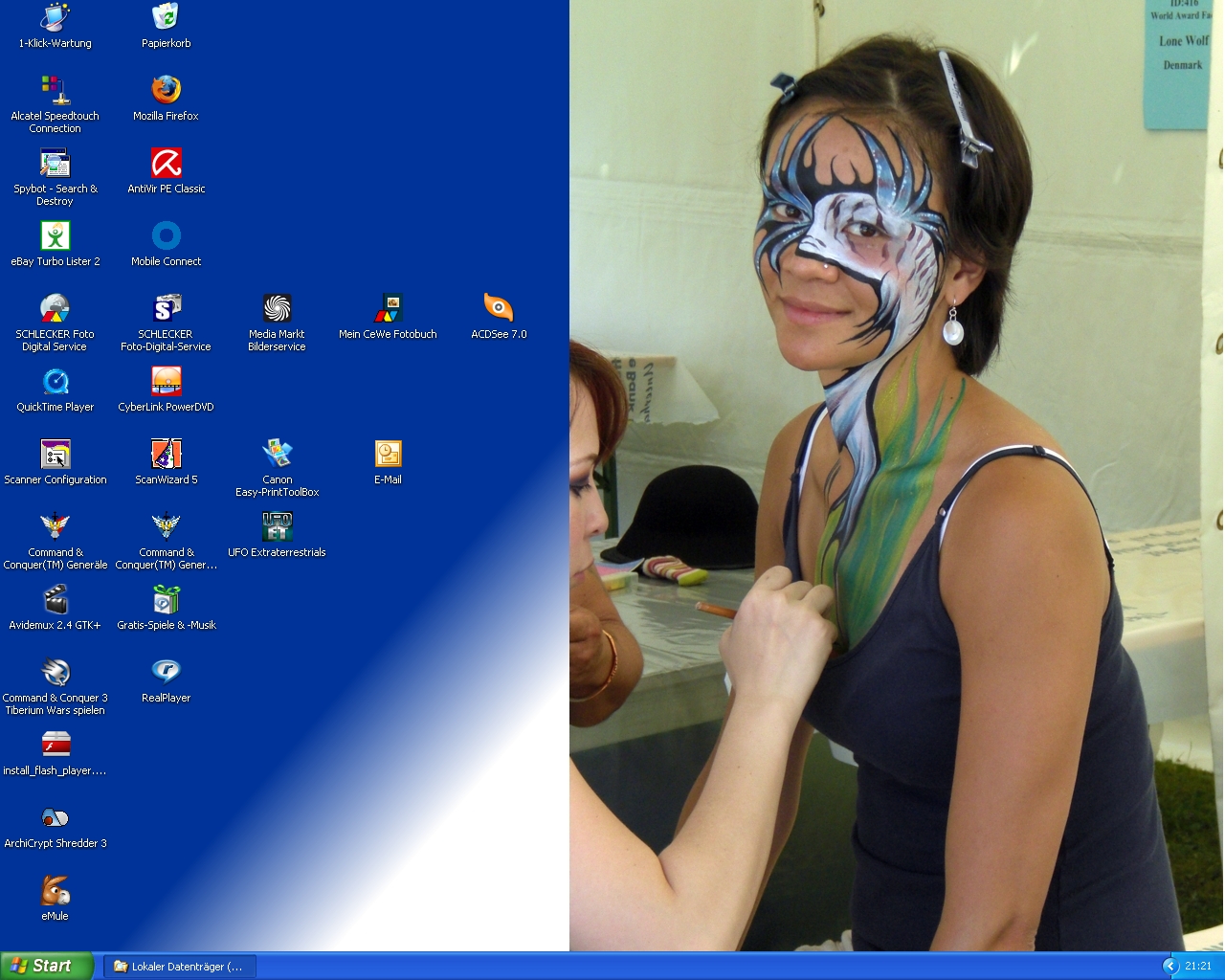Viewport: 1225px width, 980px height.
Task: Click the CyberLink PowerDVD icon
Action: coord(166,382)
